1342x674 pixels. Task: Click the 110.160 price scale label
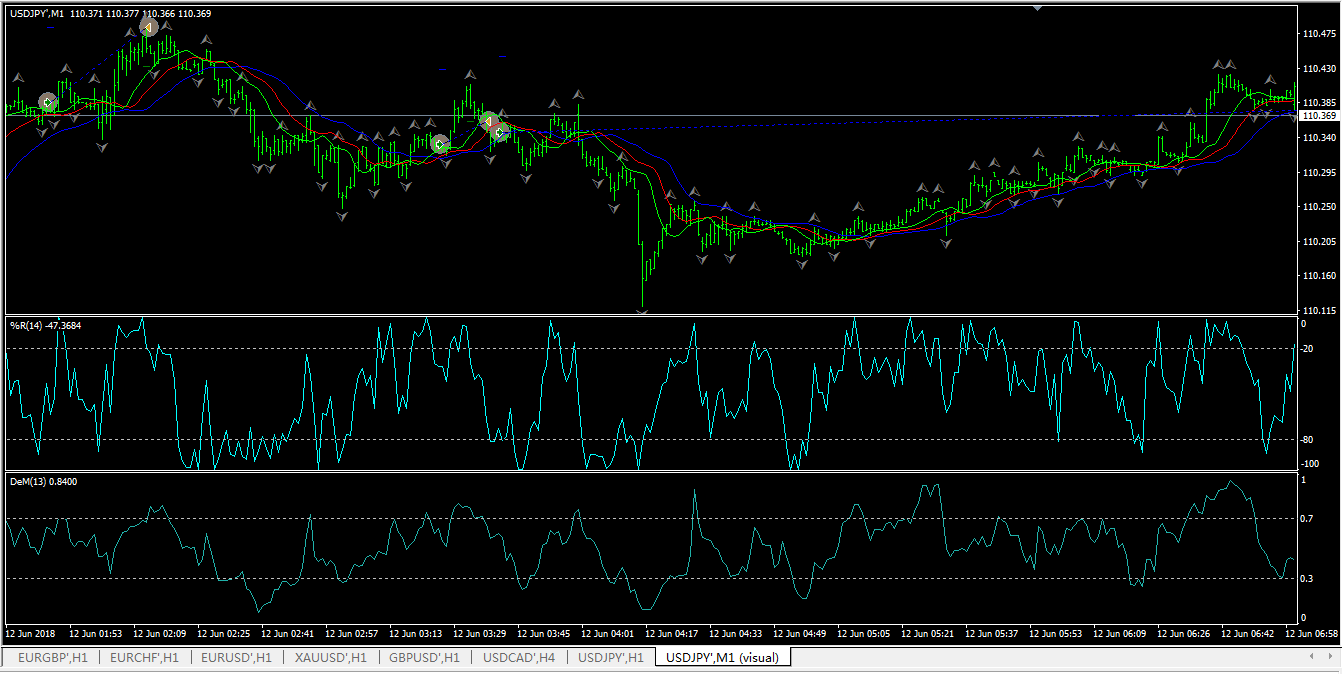(x=1319, y=276)
